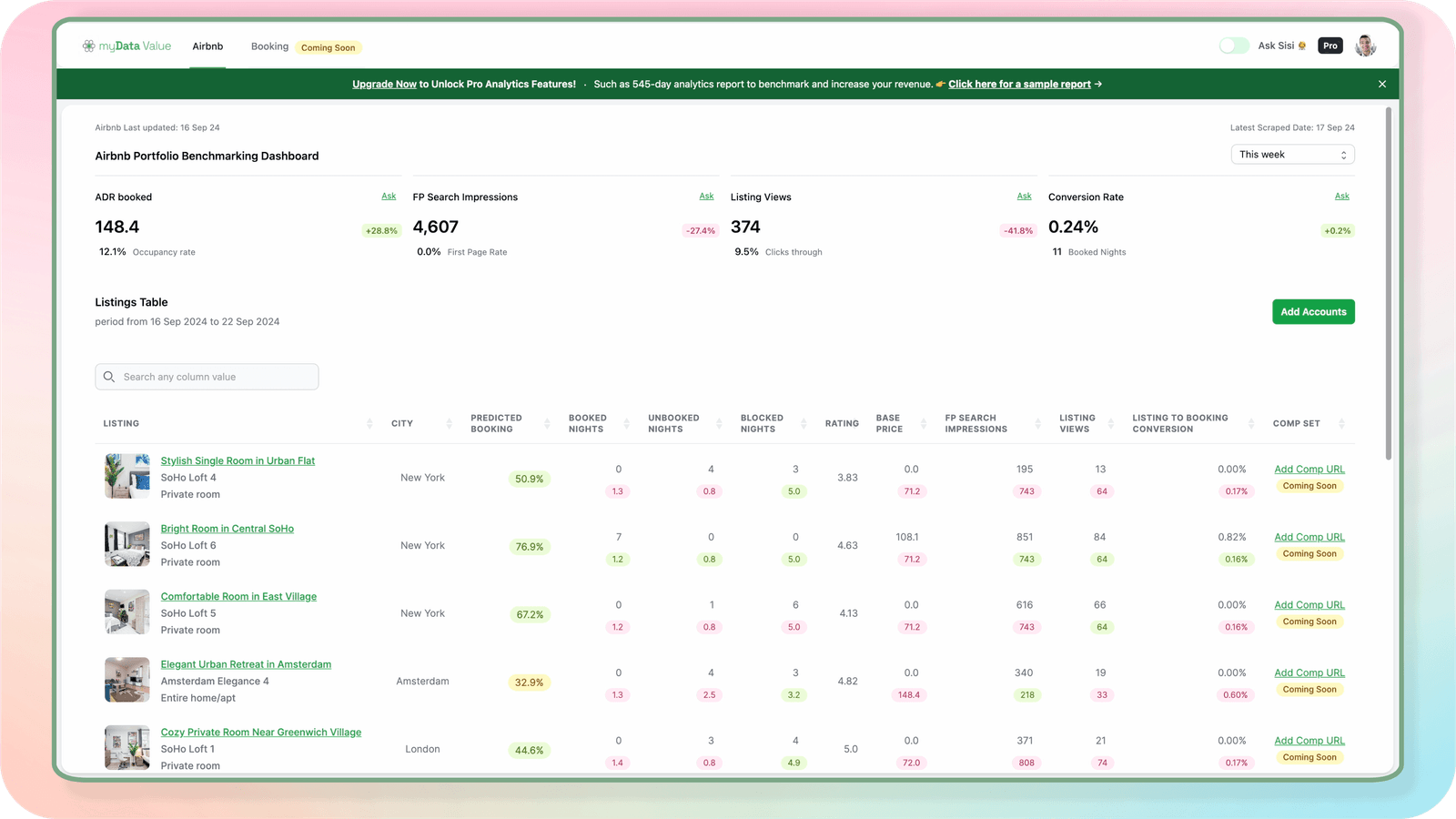
Task: Click the search magnifier icon
Action: click(x=109, y=377)
